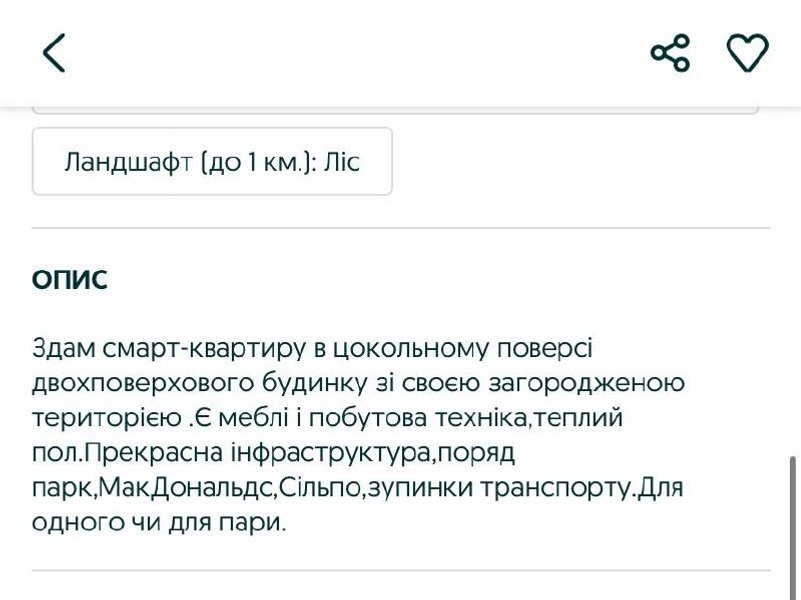Add listing to favorites with heart icon
Viewport: 801px width, 600px height.
[747, 52]
